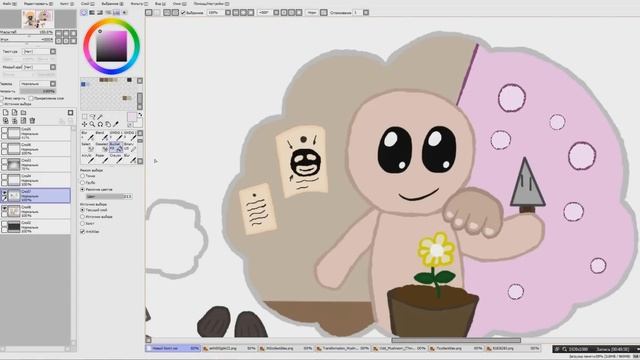Select the hand pan tool
This screenshot has height=360, width=640.
tap(108, 124)
